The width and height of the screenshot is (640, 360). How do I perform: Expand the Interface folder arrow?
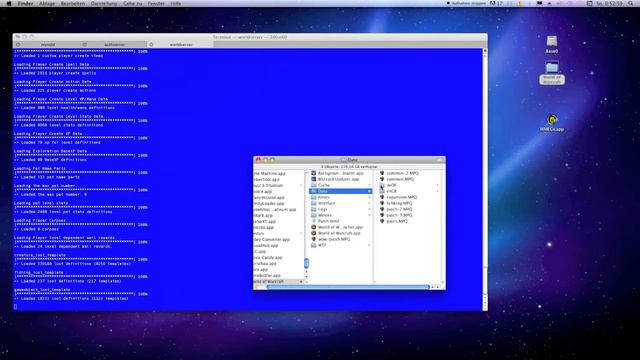coord(369,203)
